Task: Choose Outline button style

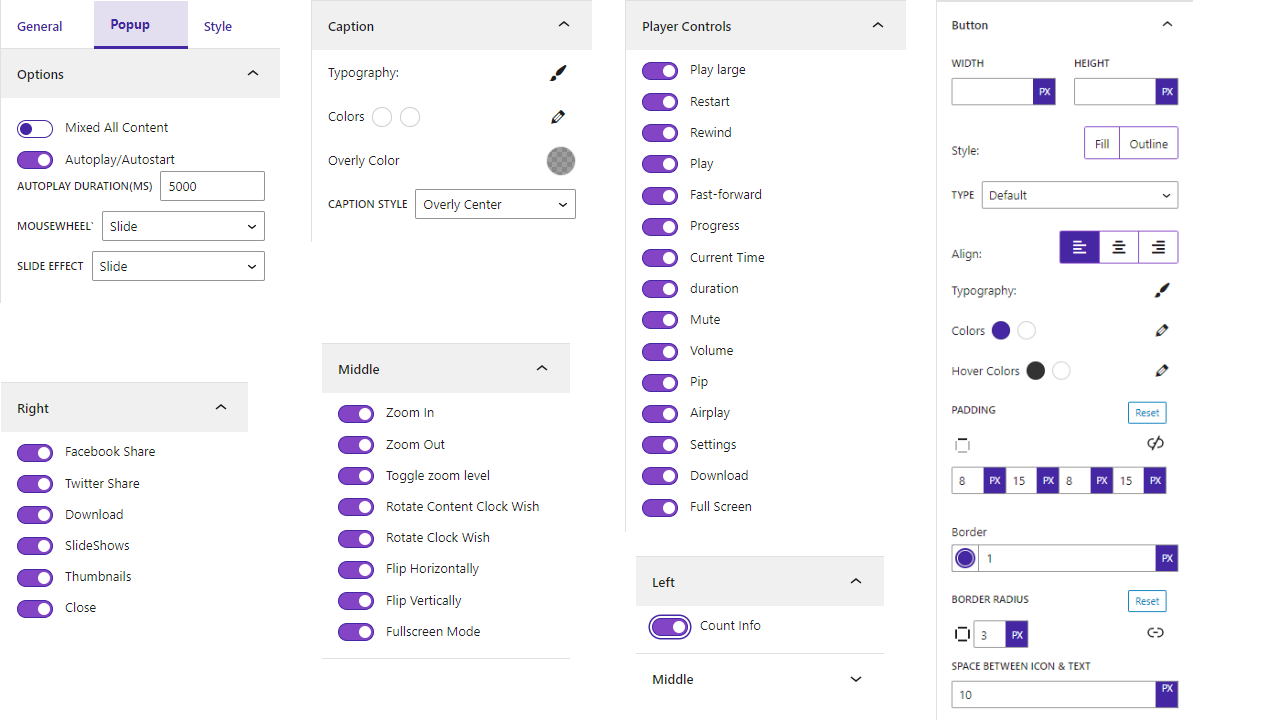Action: click(x=1149, y=143)
